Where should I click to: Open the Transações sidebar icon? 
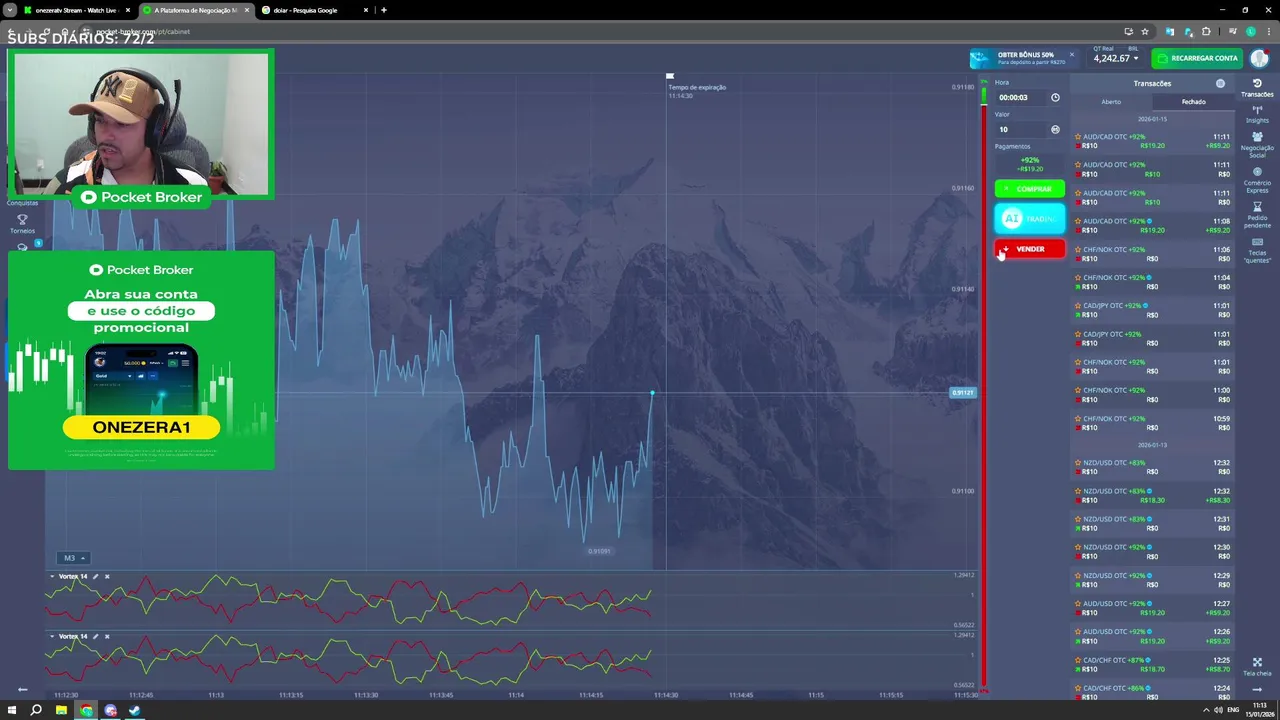click(x=1257, y=88)
